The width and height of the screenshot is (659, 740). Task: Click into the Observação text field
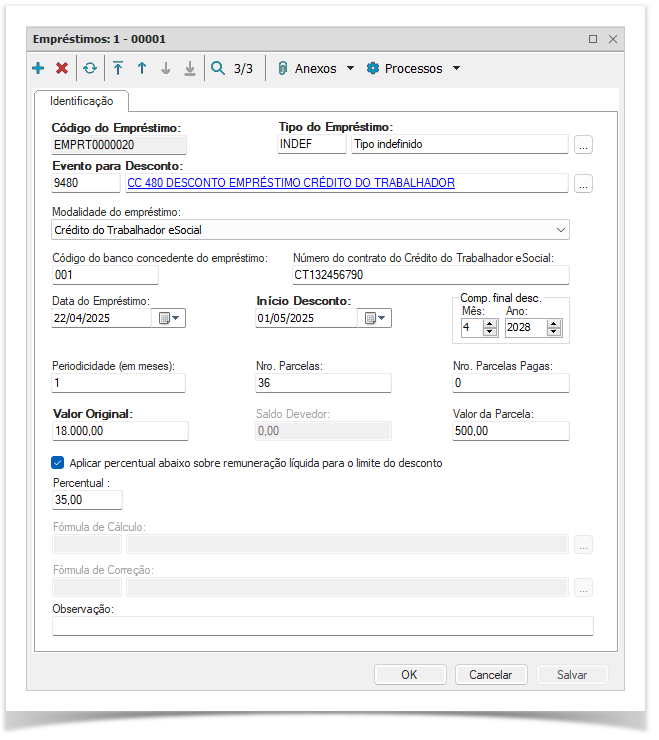(322, 626)
